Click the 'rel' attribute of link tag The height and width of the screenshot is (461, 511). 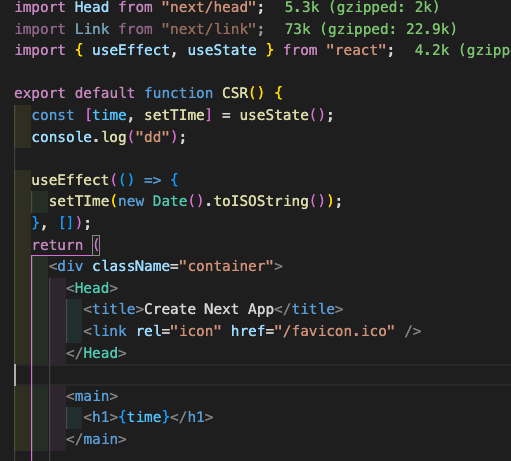coord(148,331)
